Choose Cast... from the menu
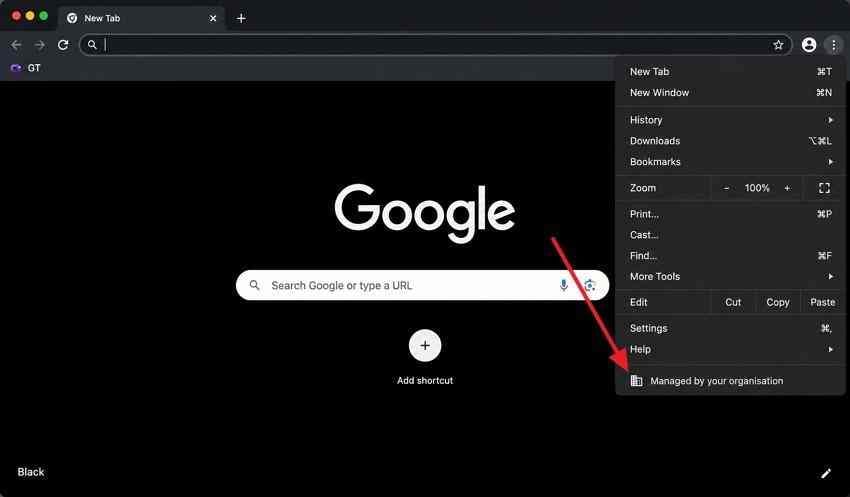 pos(730,235)
